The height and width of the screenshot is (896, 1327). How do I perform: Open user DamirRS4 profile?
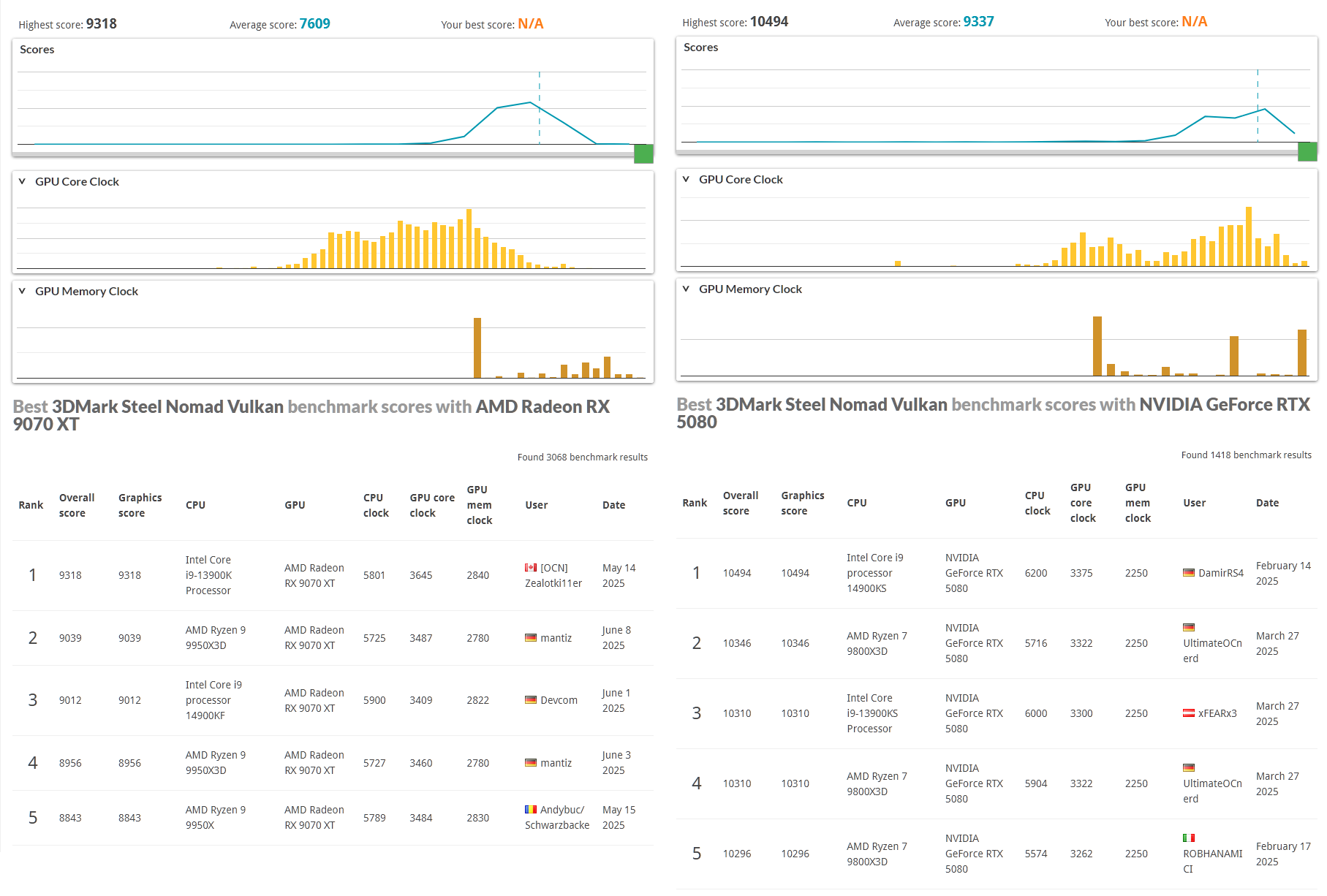click(x=1221, y=573)
